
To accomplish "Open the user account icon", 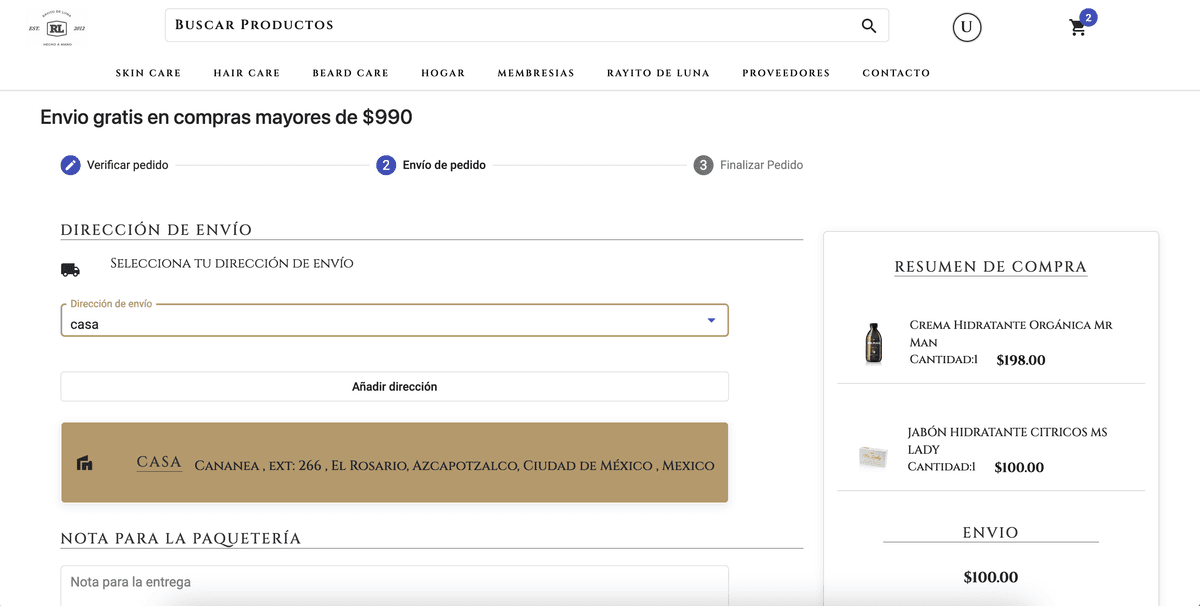I will [x=966, y=27].
